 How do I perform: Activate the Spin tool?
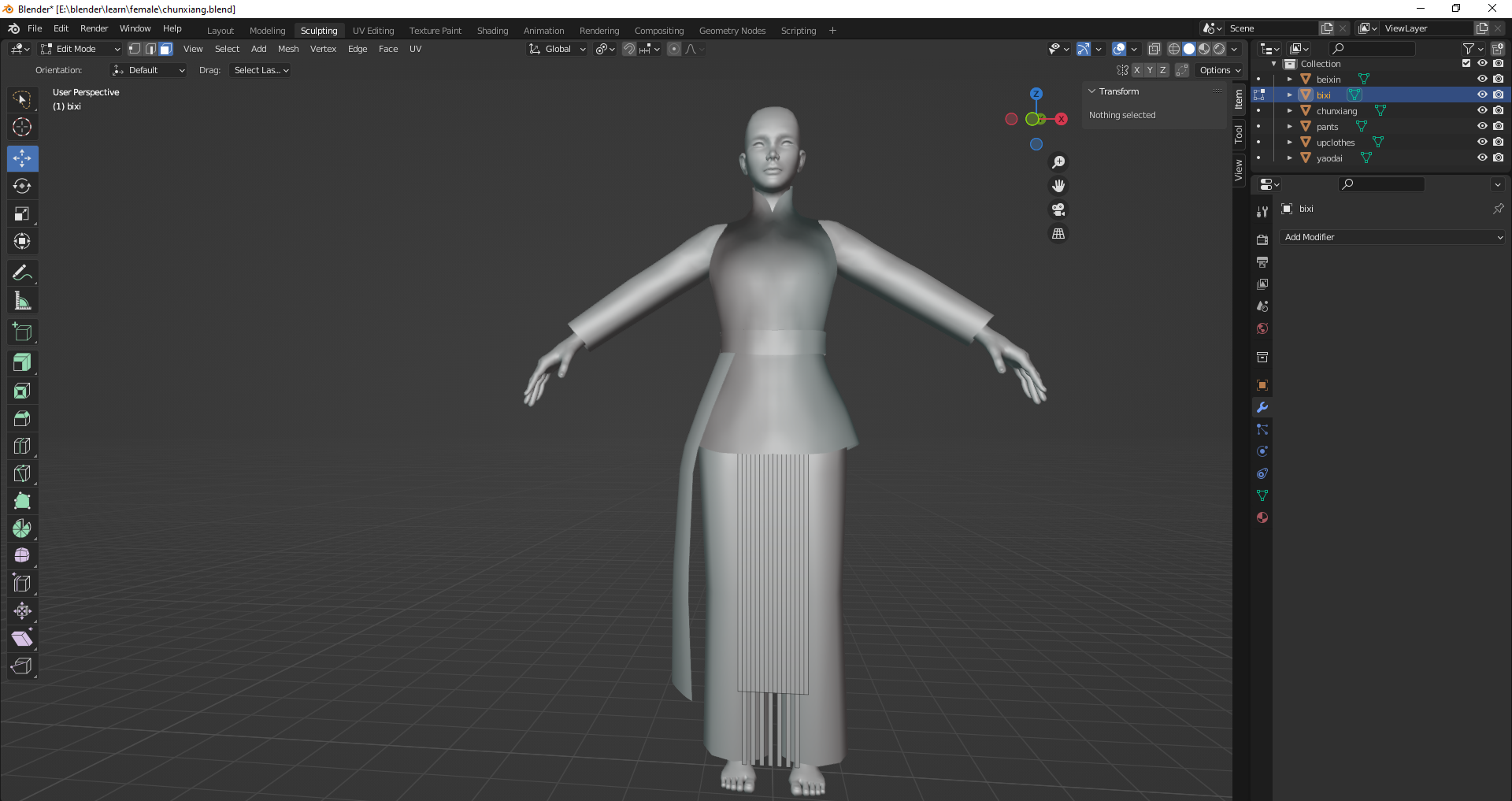click(22, 528)
